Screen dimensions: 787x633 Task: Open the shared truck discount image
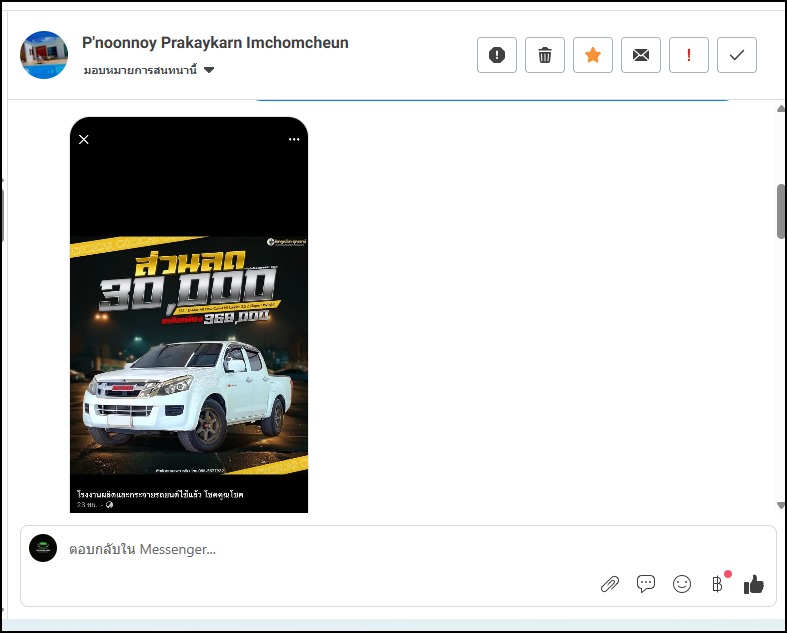(189, 315)
